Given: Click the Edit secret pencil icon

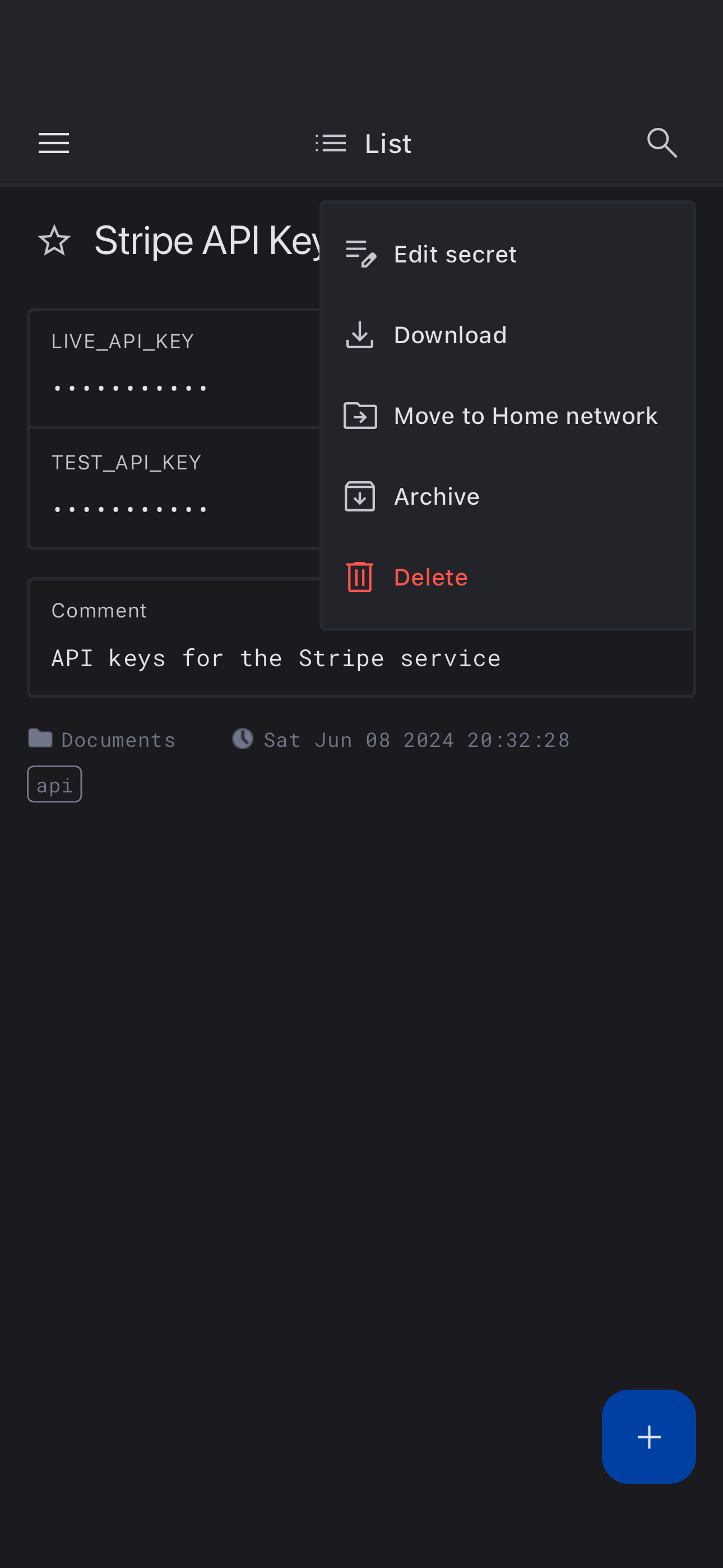Looking at the screenshot, I should (360, 254).
